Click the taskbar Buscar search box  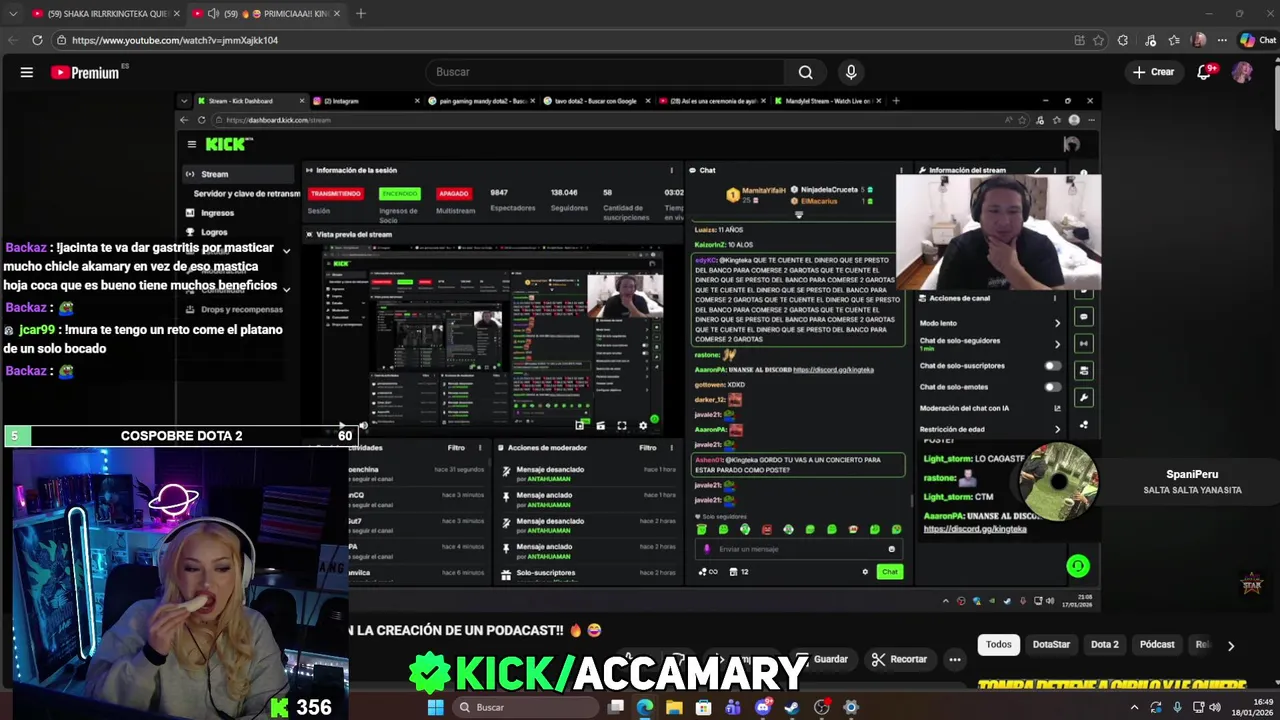coord(525,707)
